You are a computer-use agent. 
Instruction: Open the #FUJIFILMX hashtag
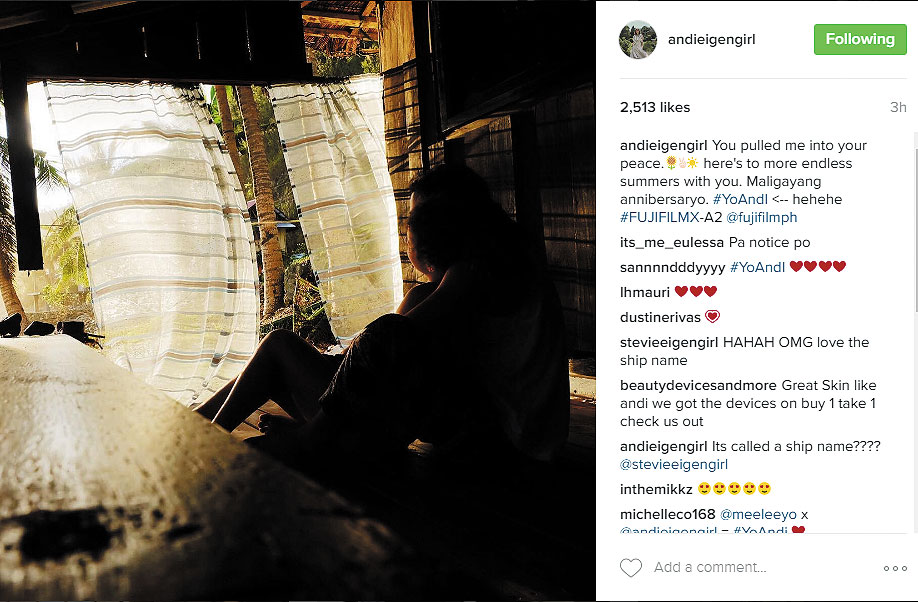tap(659, 217)
